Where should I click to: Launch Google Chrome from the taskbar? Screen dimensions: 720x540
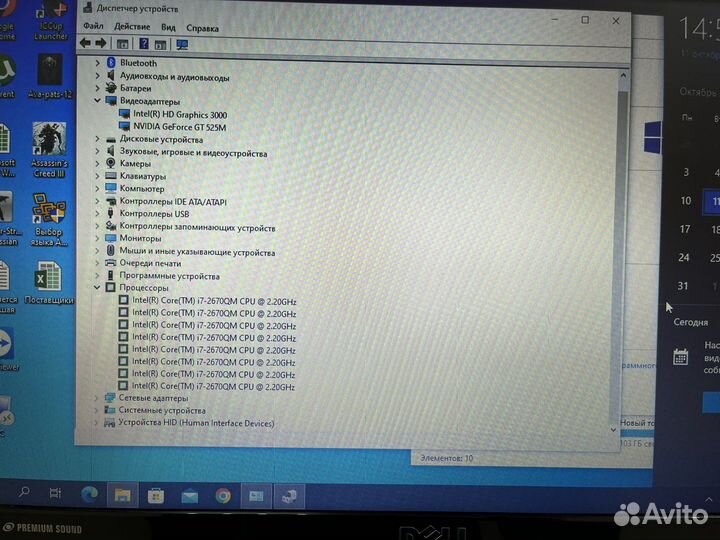click(x=223, y=496)
